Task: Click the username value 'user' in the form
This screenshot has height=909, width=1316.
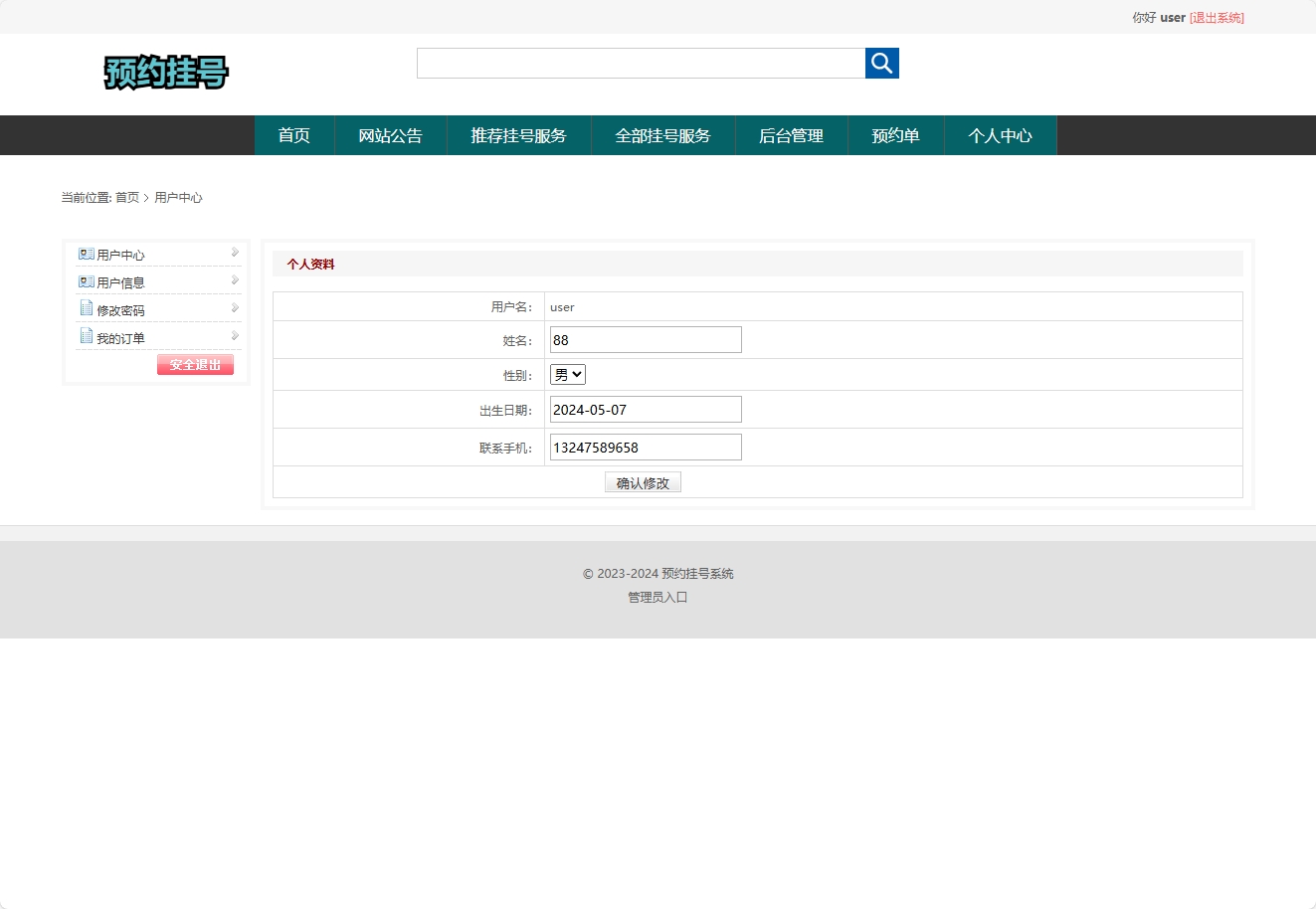Action: 562,307
